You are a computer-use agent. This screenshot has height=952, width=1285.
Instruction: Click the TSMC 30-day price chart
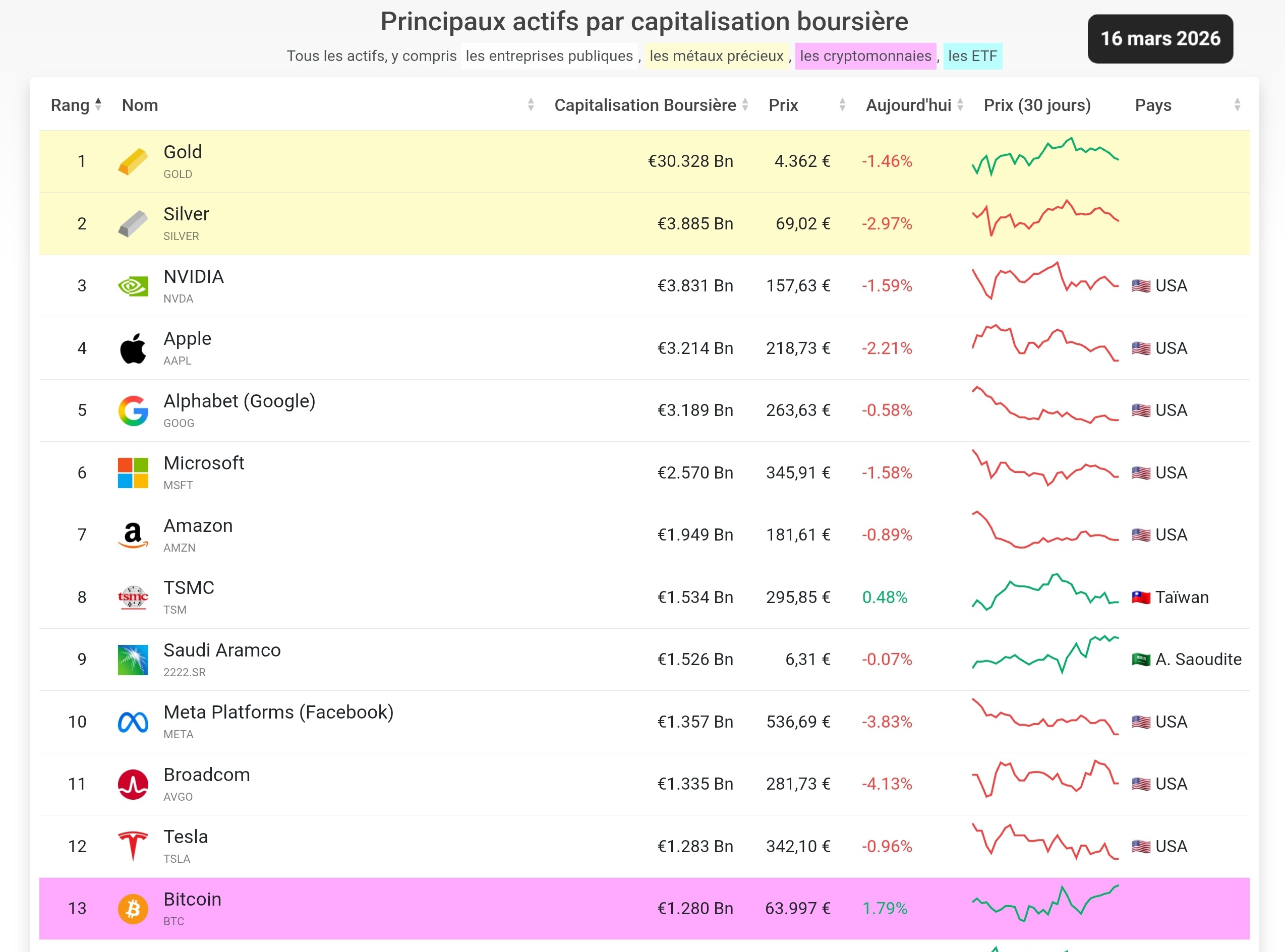1045,592
